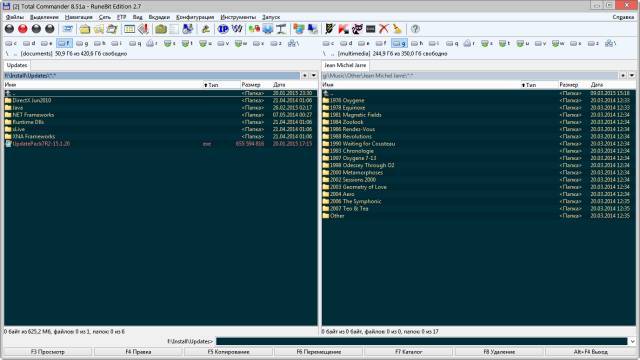Click the red Kaspersky K toolbar icon
The image size is (640, 360).
pos(343,29)
